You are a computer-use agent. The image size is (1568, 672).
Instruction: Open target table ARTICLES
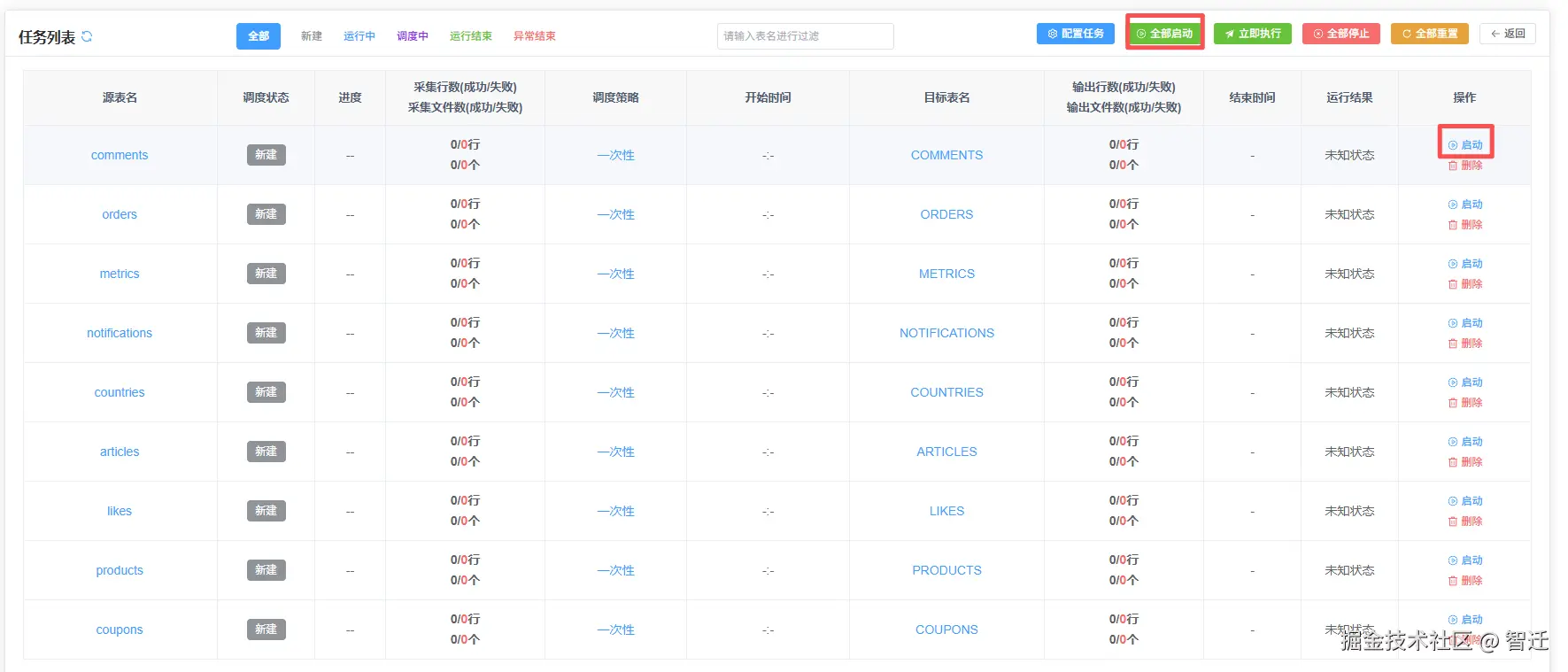click(x=946, y=452)
